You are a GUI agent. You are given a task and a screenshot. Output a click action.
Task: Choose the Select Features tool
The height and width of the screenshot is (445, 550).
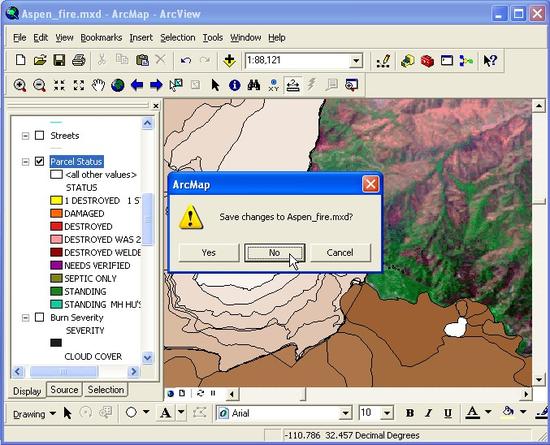pos(176,85)
